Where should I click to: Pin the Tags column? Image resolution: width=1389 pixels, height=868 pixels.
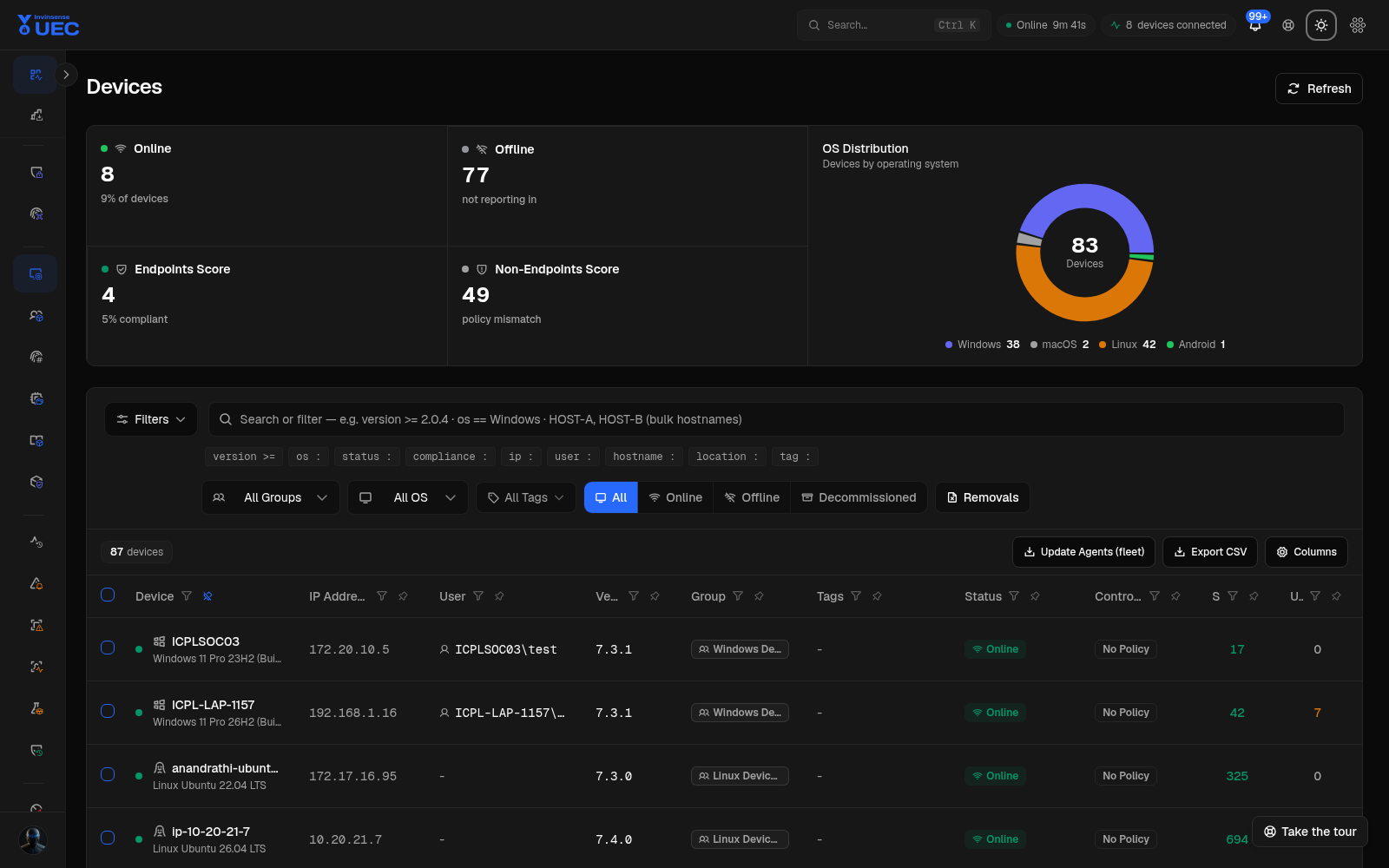coord(877,596)
